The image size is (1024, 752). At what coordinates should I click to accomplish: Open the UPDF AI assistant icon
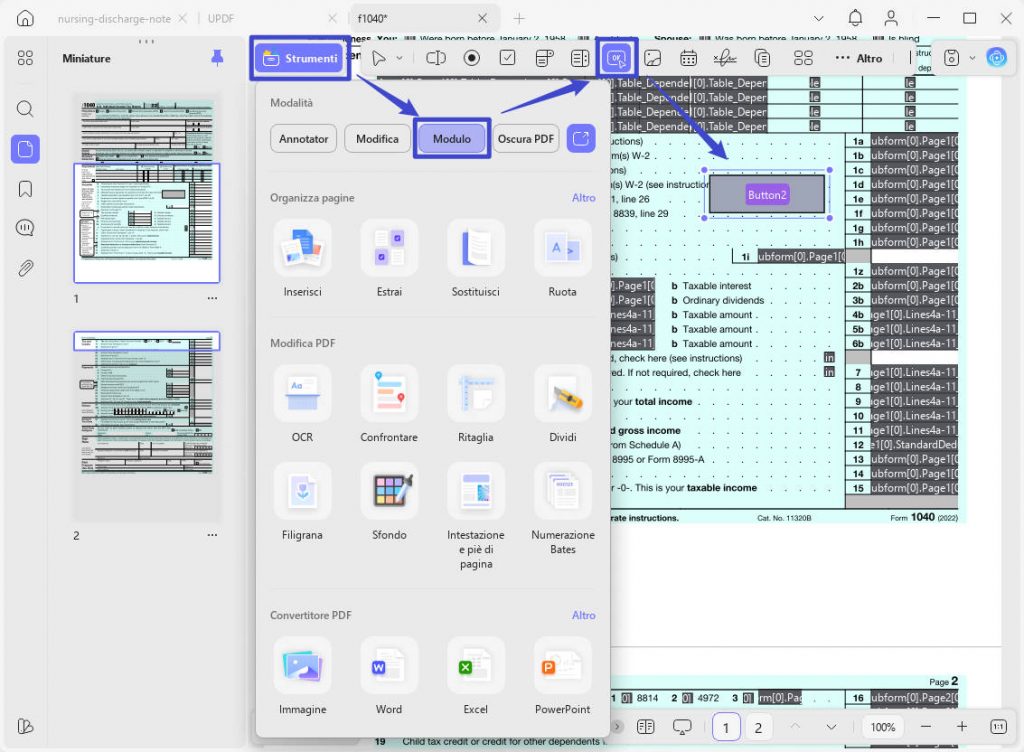997,57
